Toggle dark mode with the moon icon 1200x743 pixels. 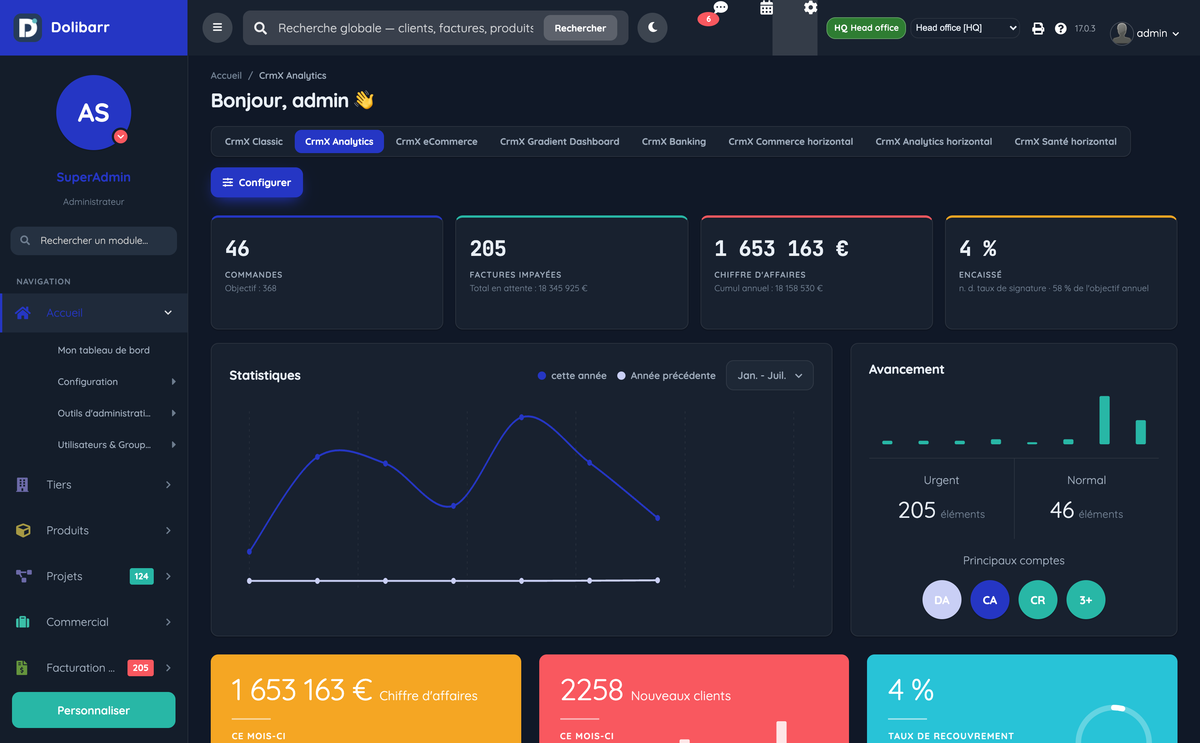[652, 28]
